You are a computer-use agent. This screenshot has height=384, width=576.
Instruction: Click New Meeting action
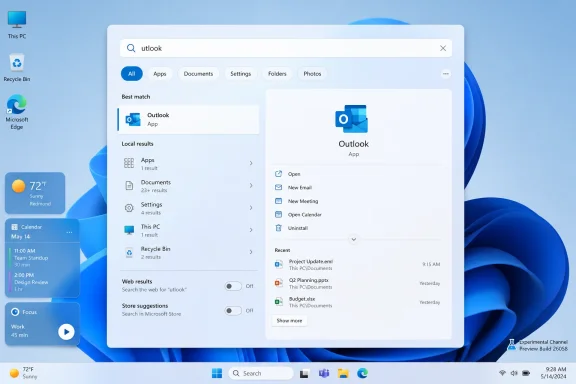pyautogui.click(x=303, y=201)
